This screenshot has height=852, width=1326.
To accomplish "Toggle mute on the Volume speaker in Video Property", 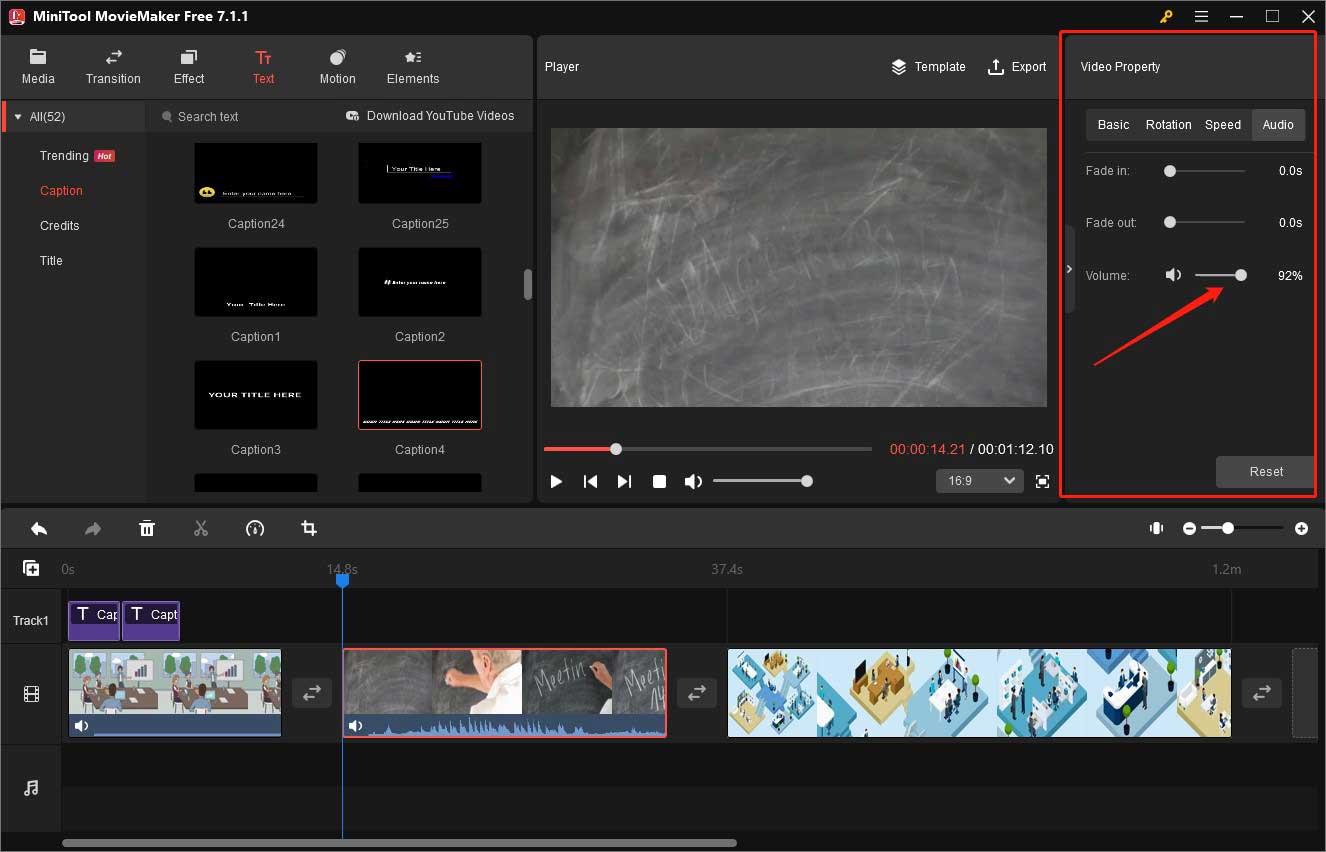I will tap(1173, 274).
